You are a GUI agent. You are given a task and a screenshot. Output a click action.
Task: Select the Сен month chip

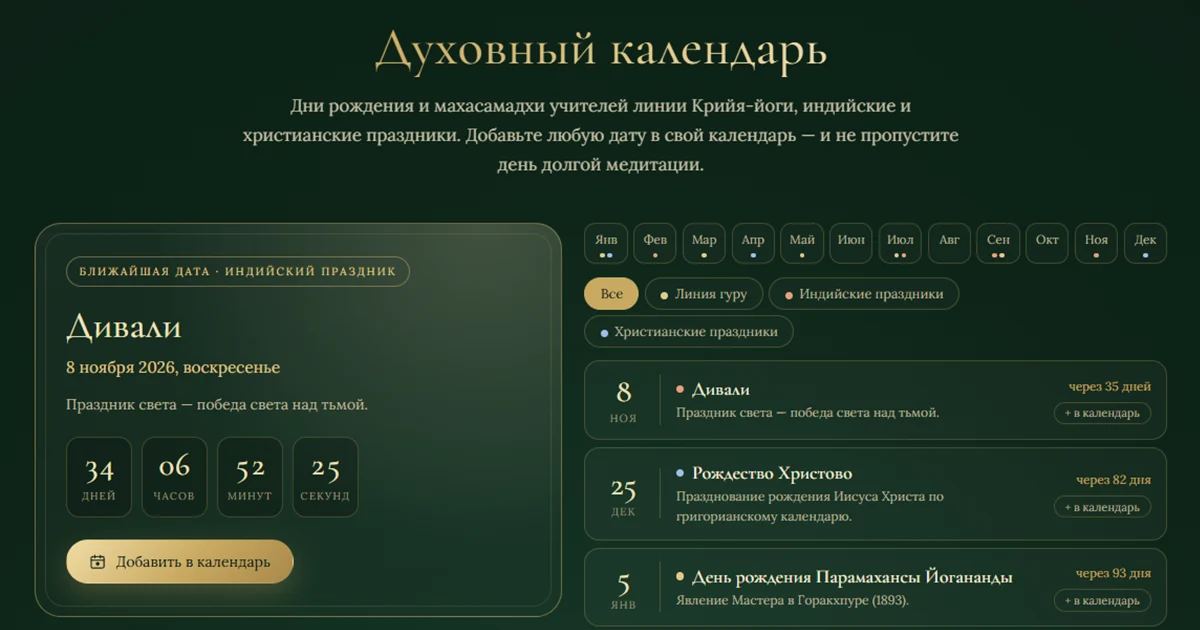coord(998,243)
